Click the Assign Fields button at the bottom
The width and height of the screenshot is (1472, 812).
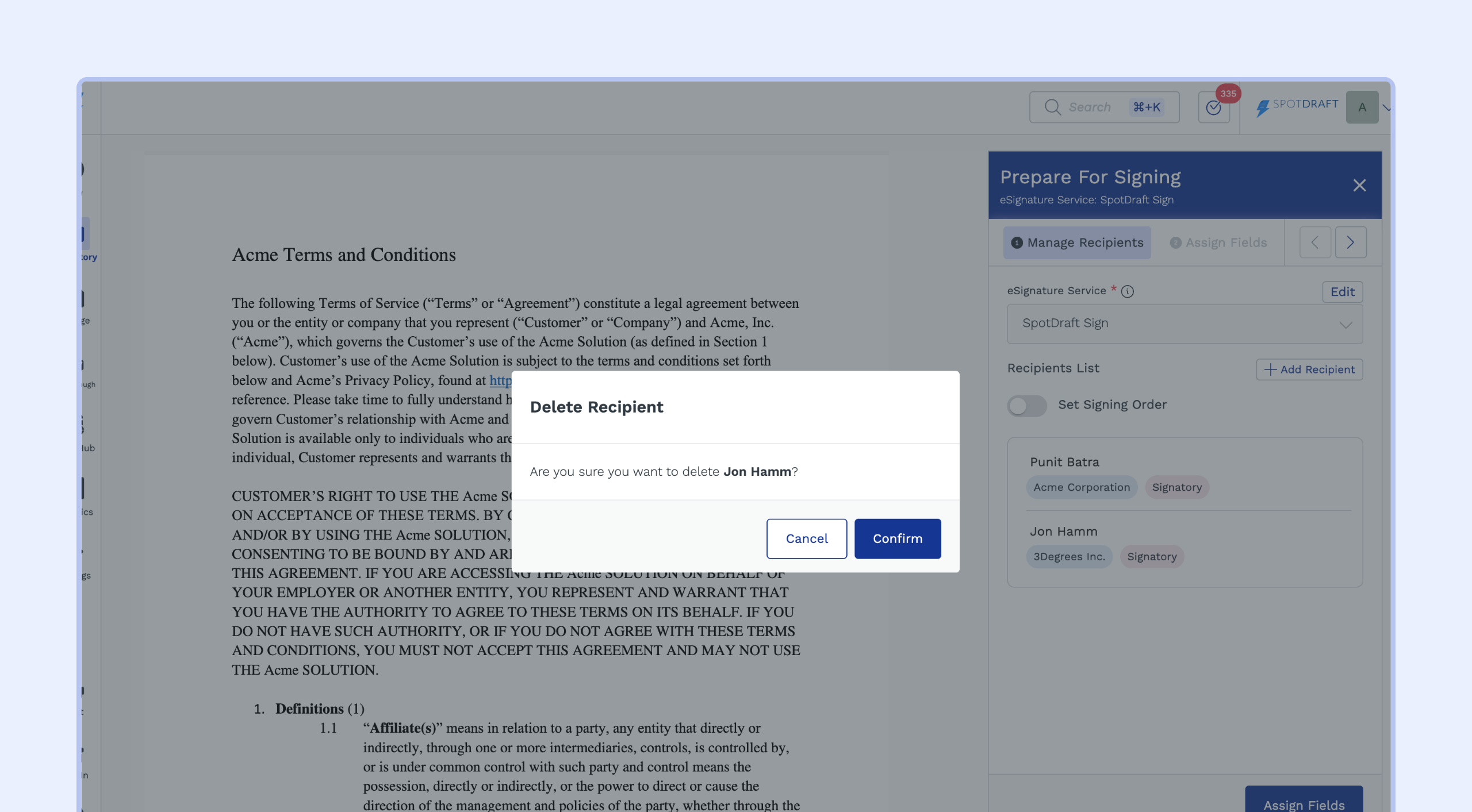pos(1304,804)
